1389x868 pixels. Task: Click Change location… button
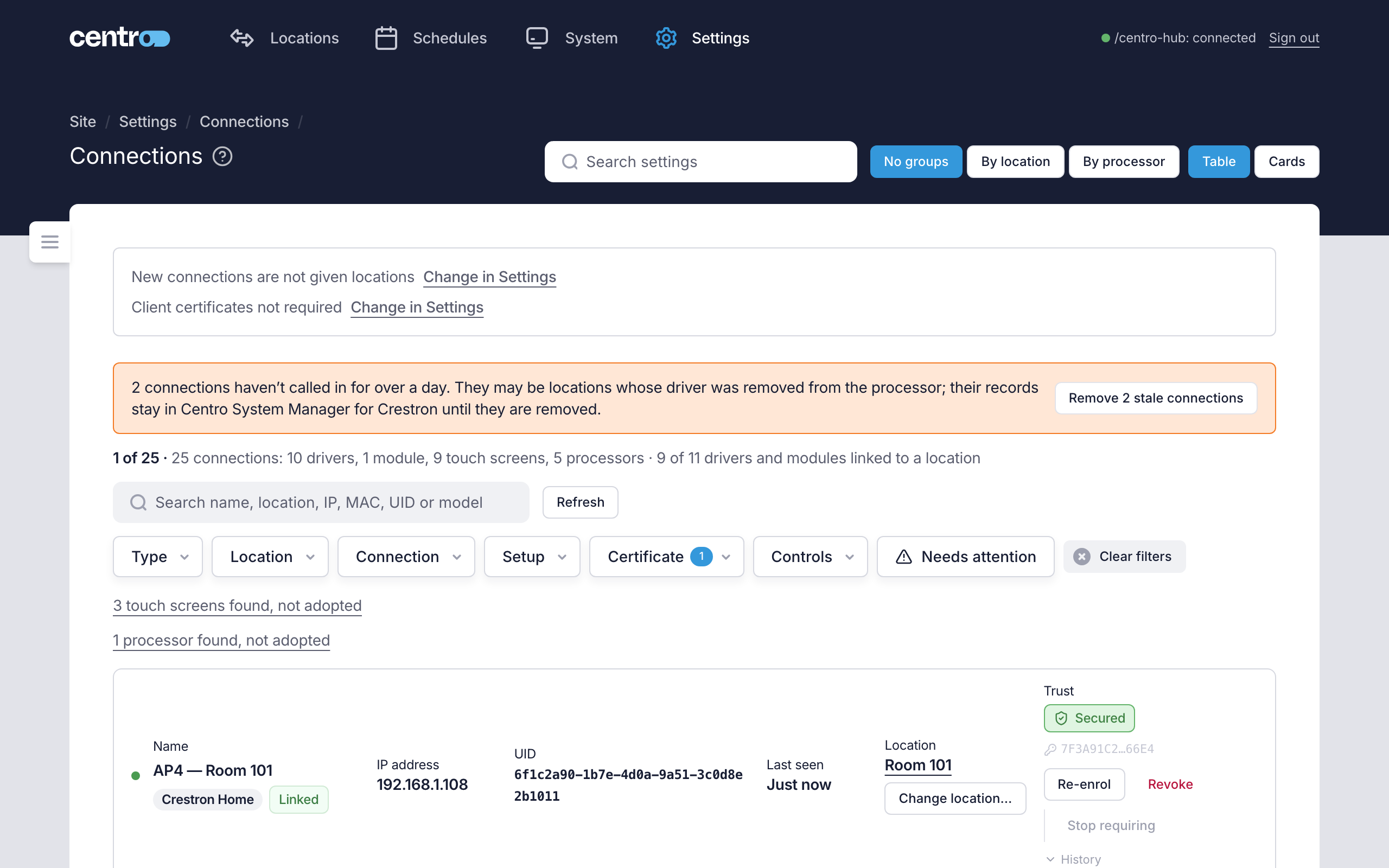click(x=955, y=799)
